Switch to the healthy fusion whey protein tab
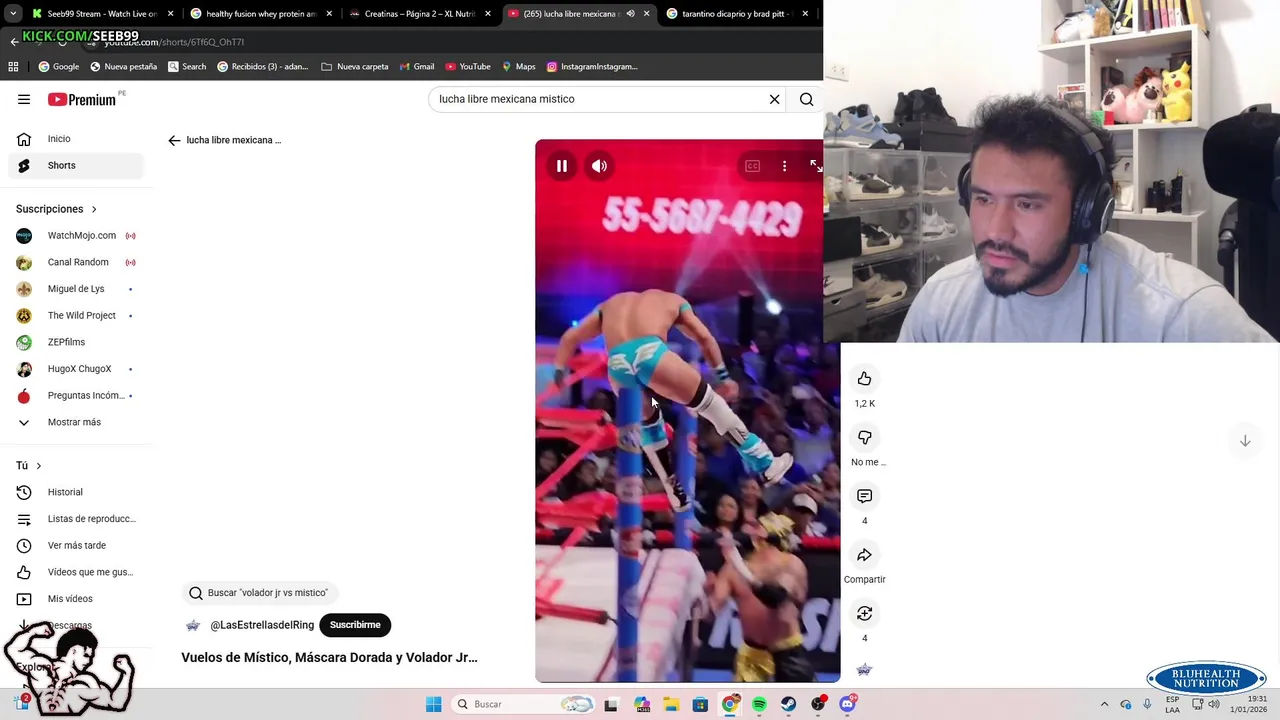 click(260, 14)
